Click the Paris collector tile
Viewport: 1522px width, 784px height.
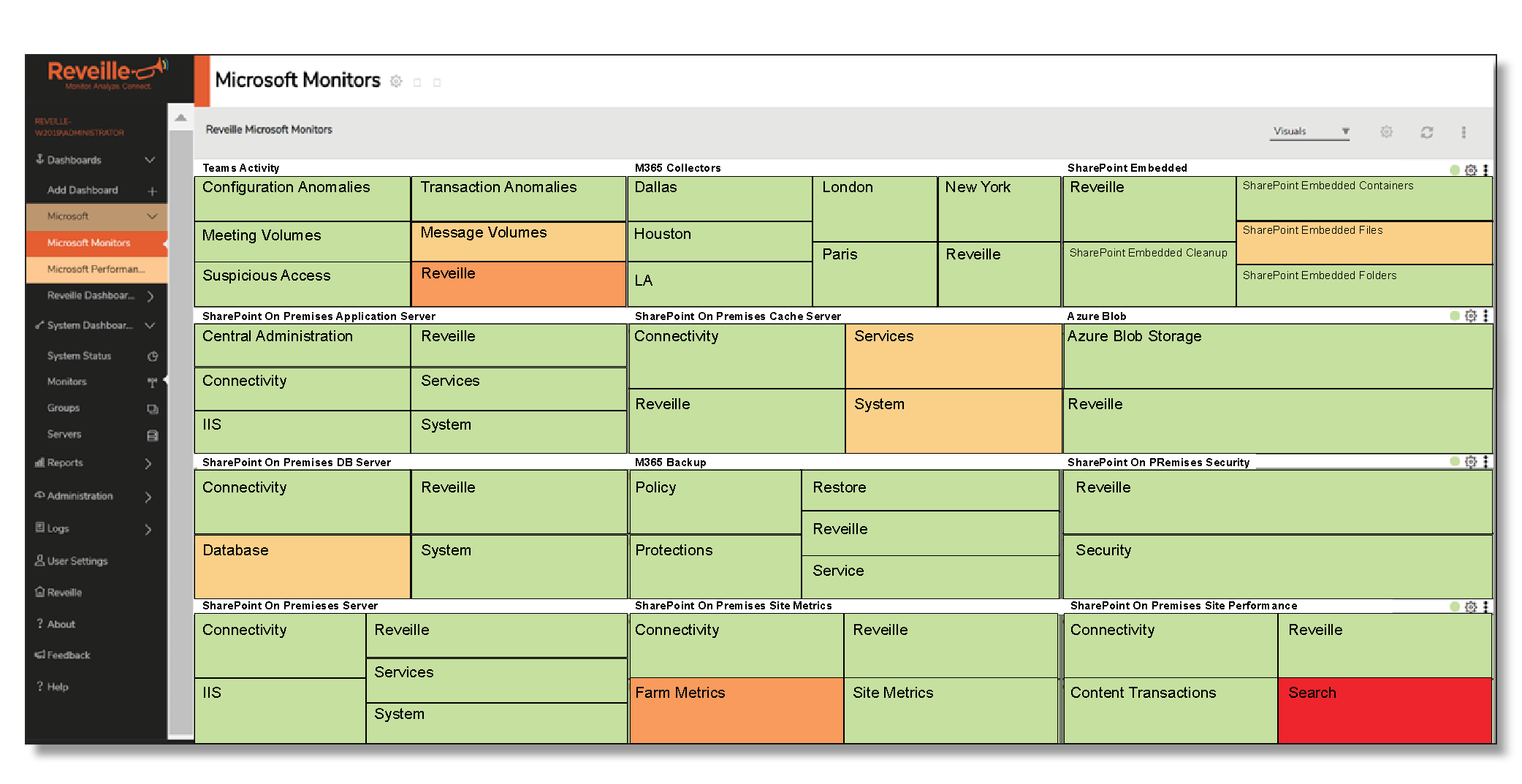pyautogui.click(x=875, y=274)
